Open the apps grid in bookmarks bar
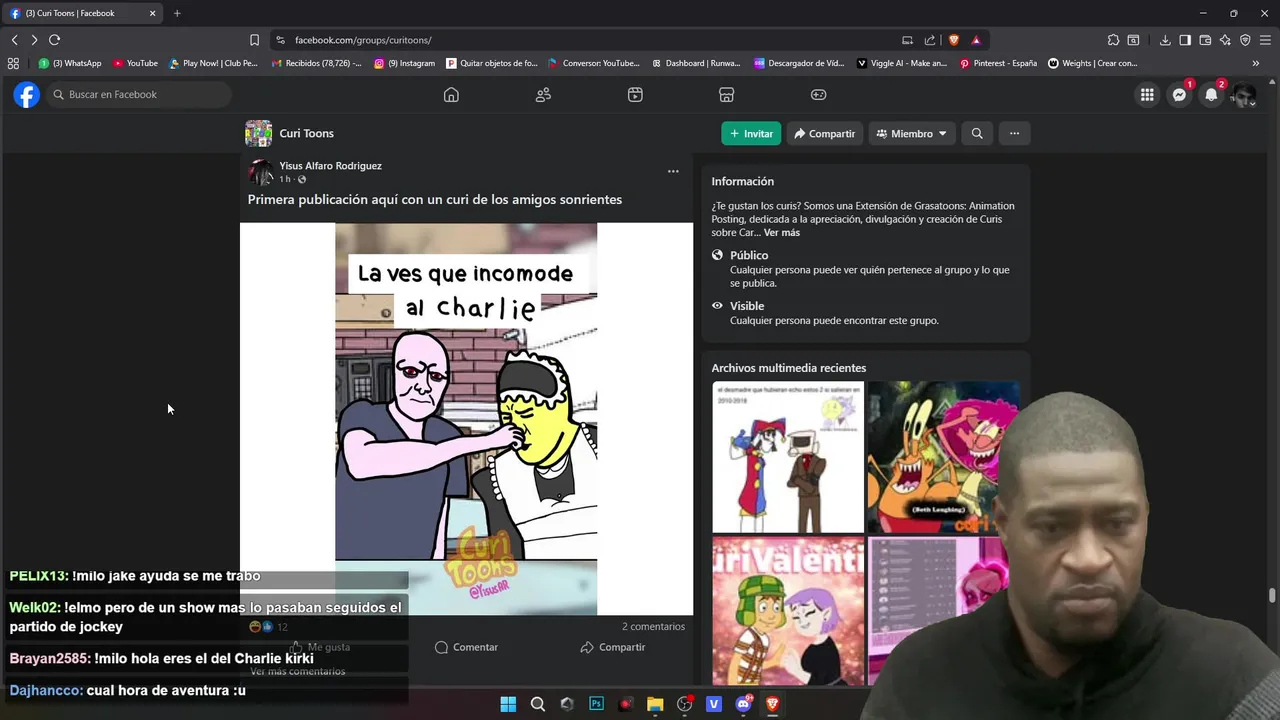1280x720 pixels. pos(13,63)
